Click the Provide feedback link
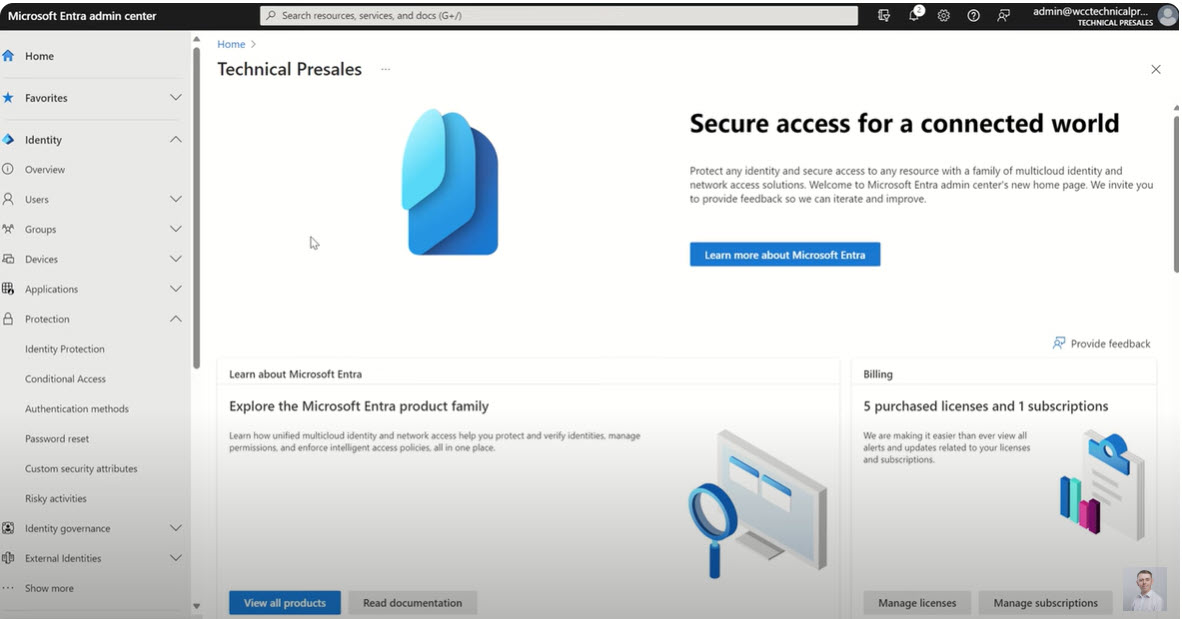The width and height of the screenshot is (1182, 619). click(x=1101, y=343)
